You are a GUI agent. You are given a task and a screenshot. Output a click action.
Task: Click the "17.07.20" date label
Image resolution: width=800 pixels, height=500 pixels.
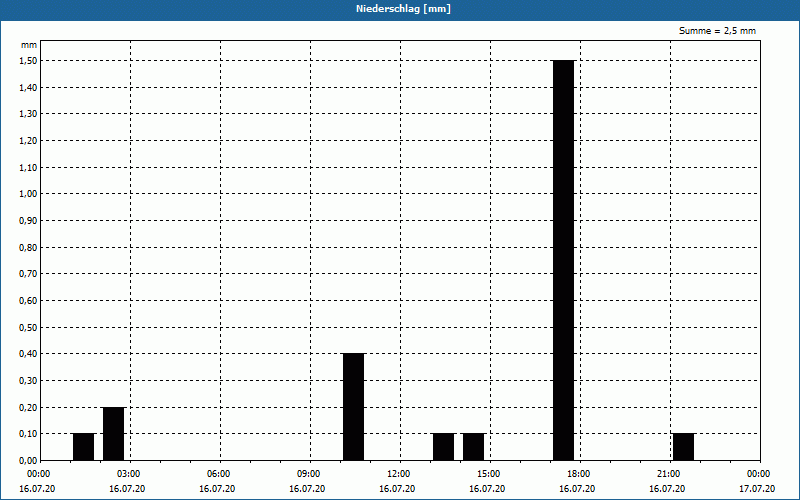(757, 489)
